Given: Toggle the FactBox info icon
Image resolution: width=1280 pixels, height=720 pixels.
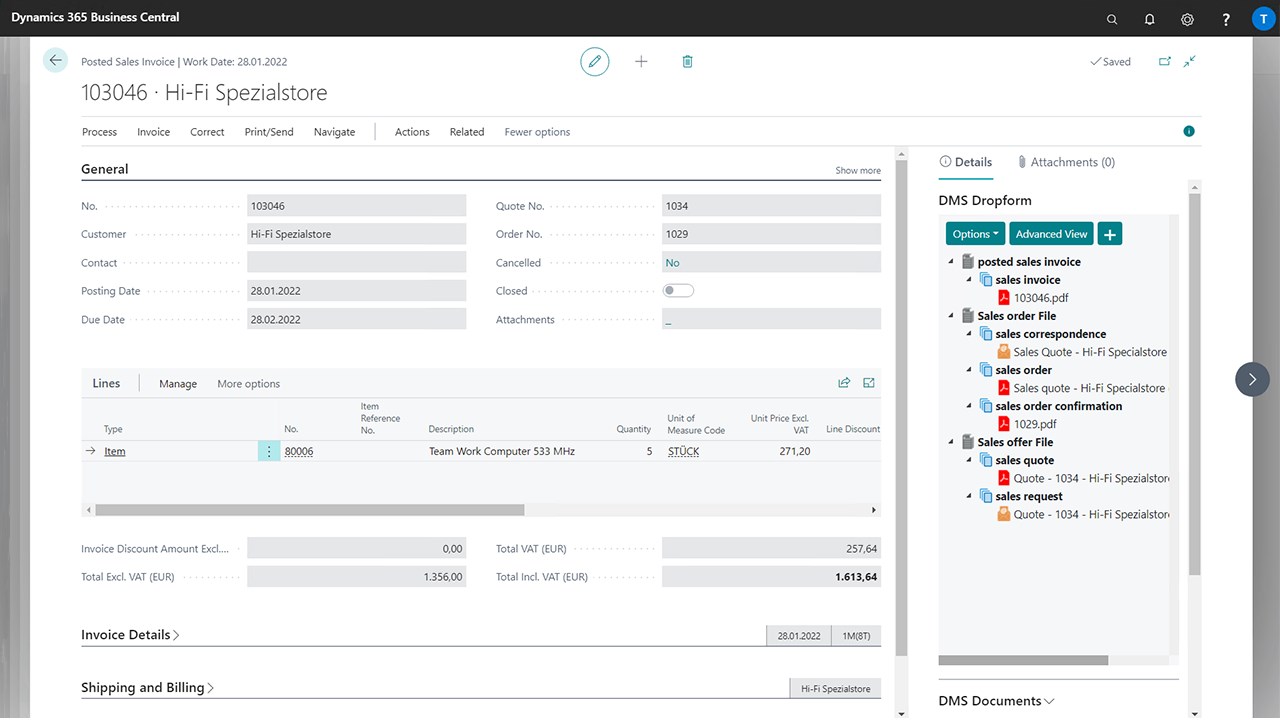Looking at the screenshot, I should pyautogui.click(x=1189, y=131).
